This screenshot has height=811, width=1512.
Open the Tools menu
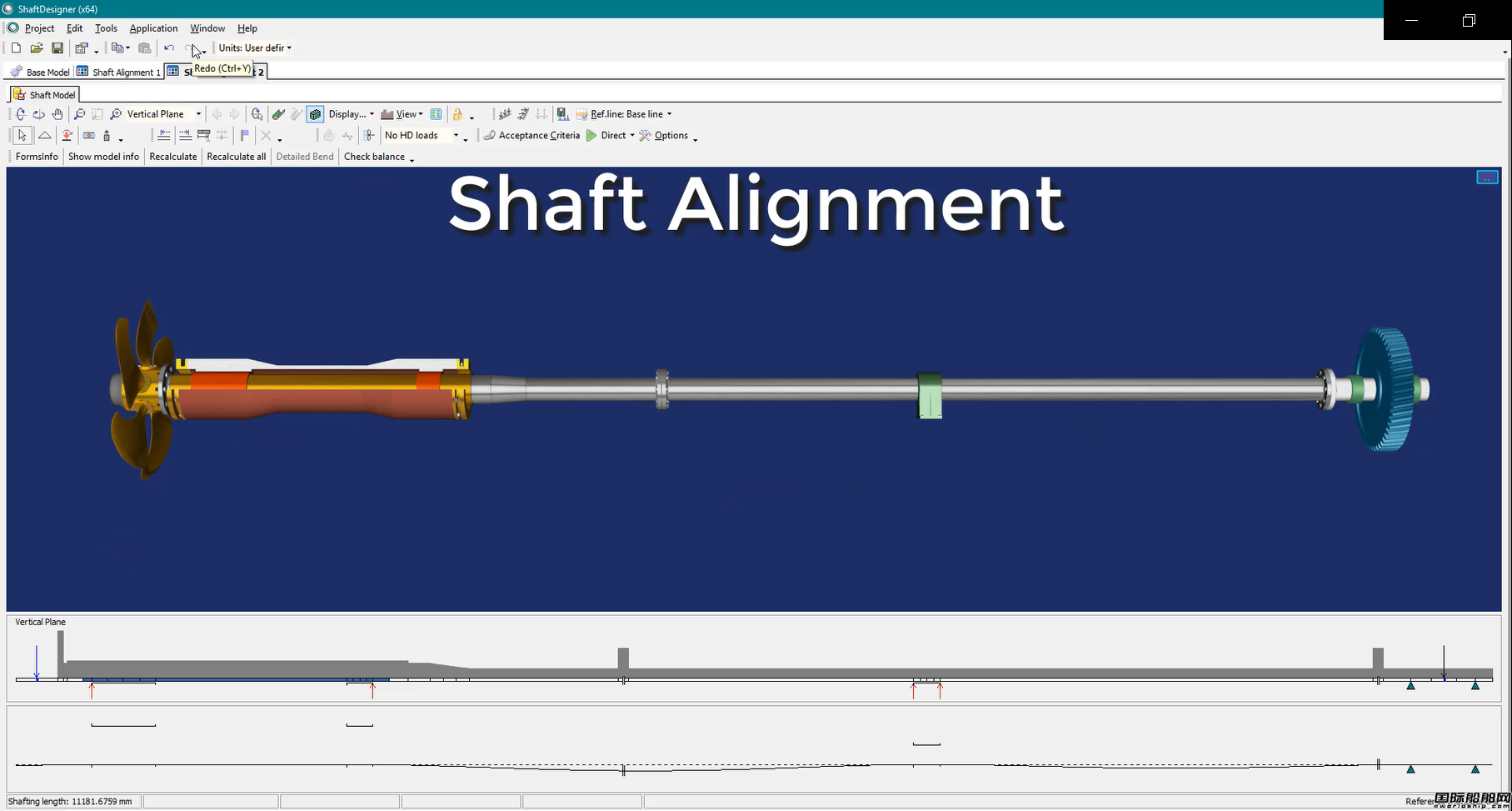pyautogui.click(x=106, y=28)
